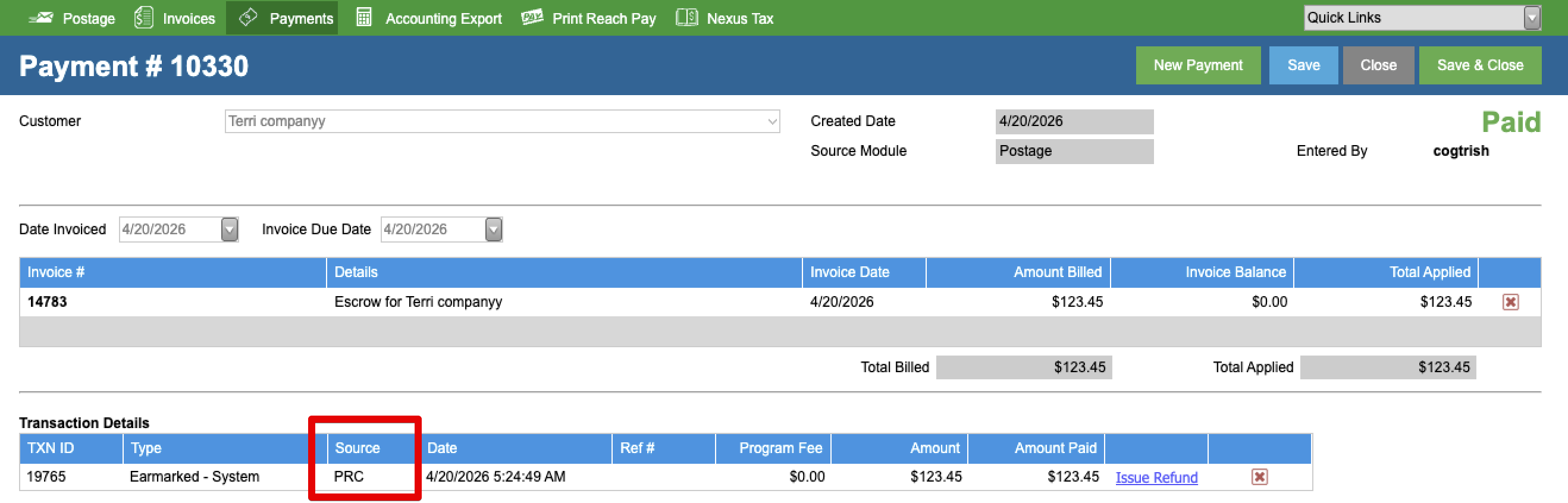Click the Print Reach Pay icon

click(532, 17)
